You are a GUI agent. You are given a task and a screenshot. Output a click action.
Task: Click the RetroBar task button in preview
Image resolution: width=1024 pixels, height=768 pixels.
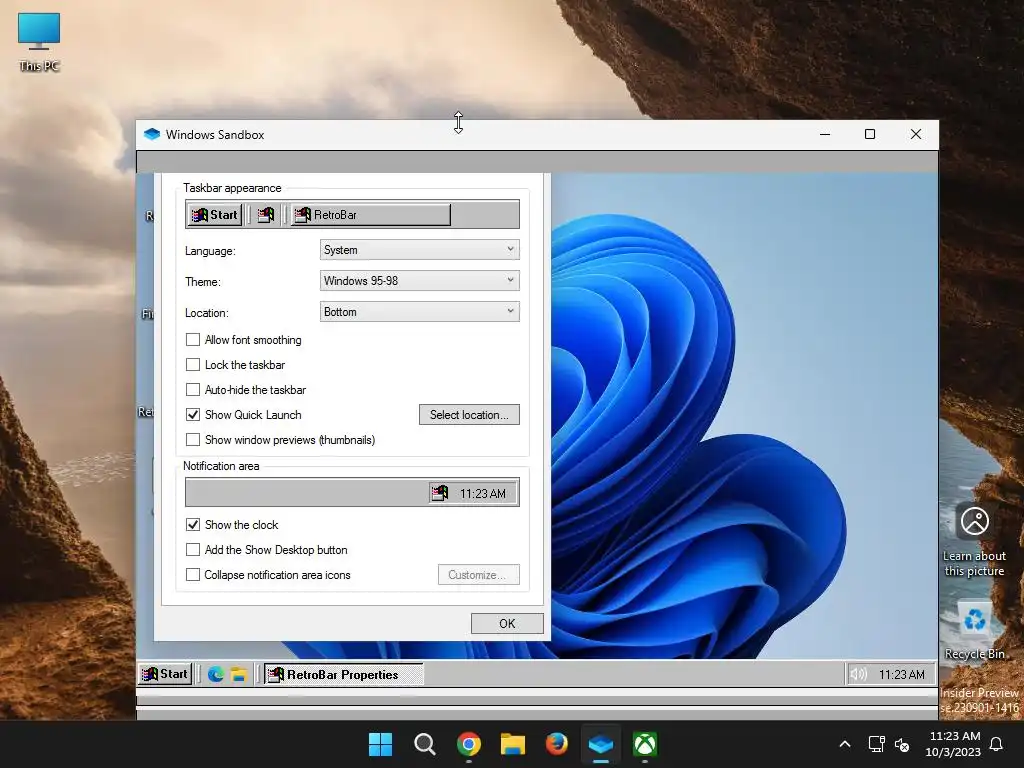pos(371,215)
